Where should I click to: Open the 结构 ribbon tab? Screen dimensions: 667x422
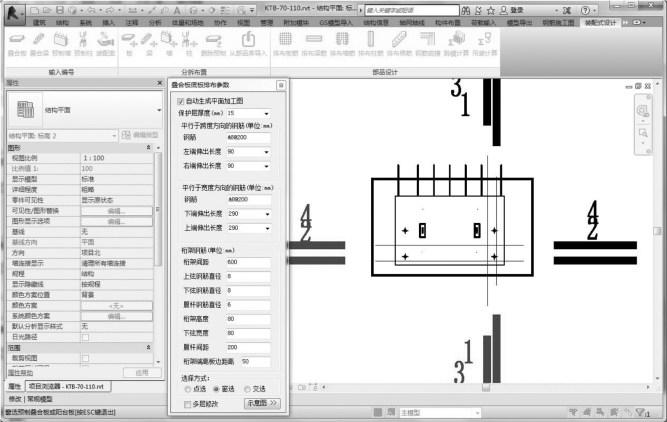pos(62,23)
